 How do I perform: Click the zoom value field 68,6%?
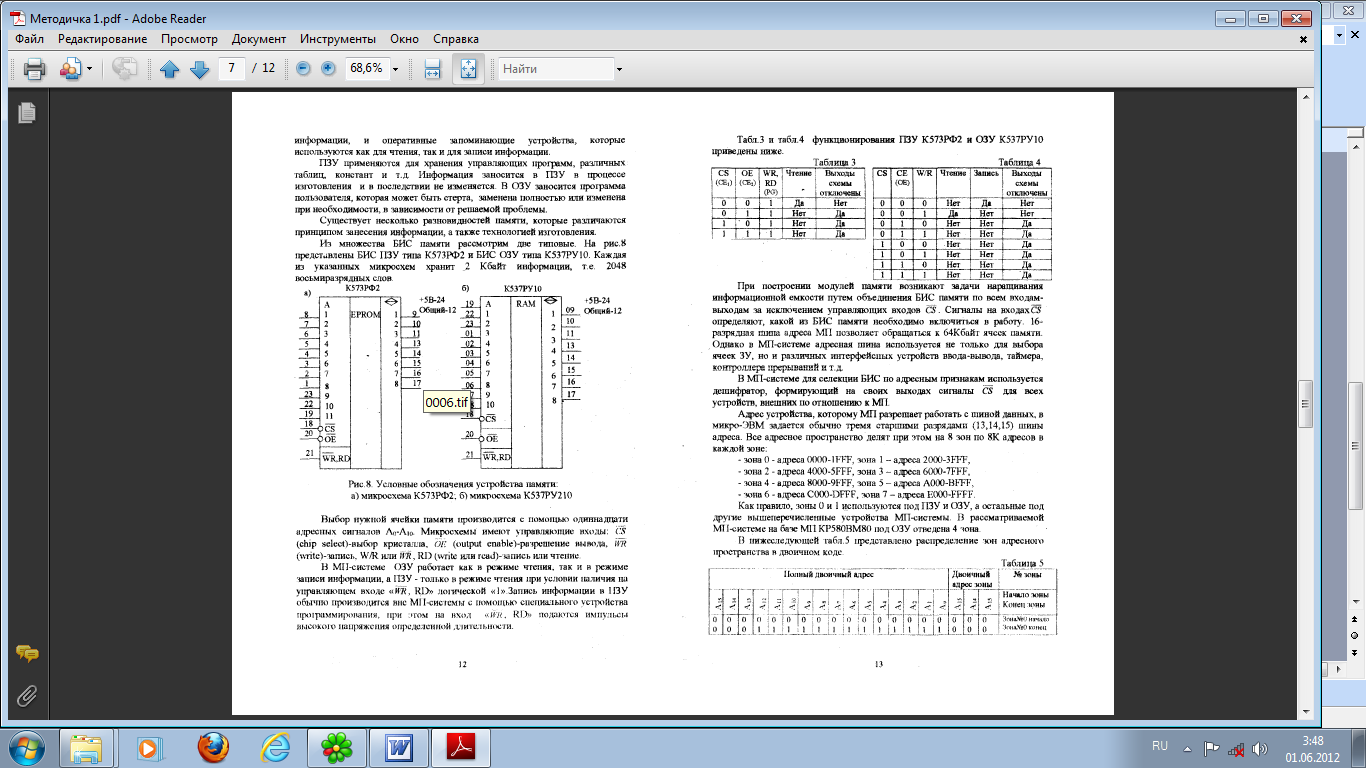(366, 69)
